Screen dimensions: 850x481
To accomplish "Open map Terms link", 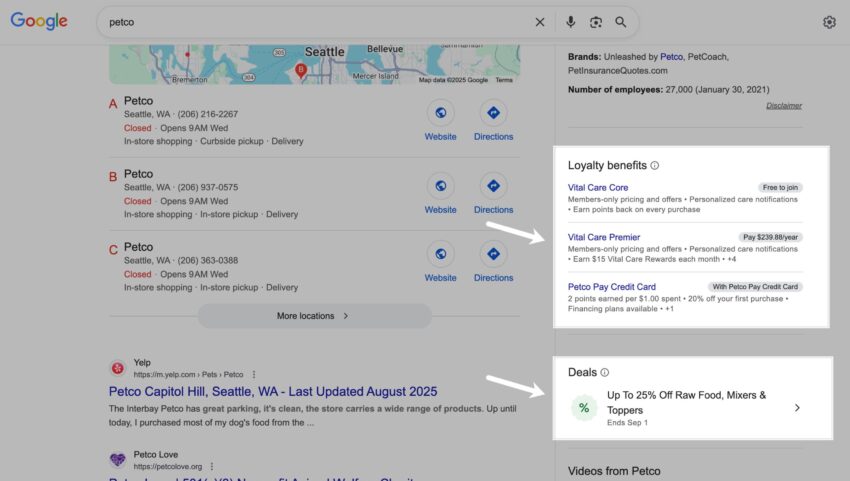I will [504, 80].
